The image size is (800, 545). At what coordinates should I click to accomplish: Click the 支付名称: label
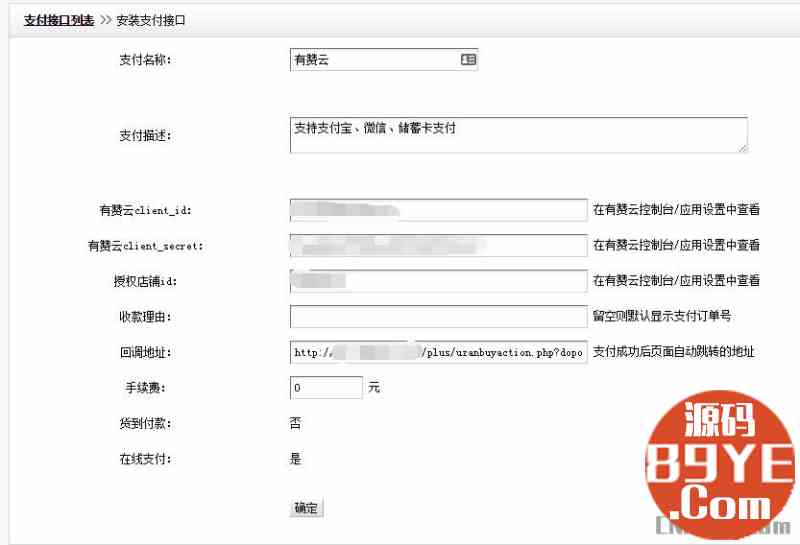coord(145,60)
